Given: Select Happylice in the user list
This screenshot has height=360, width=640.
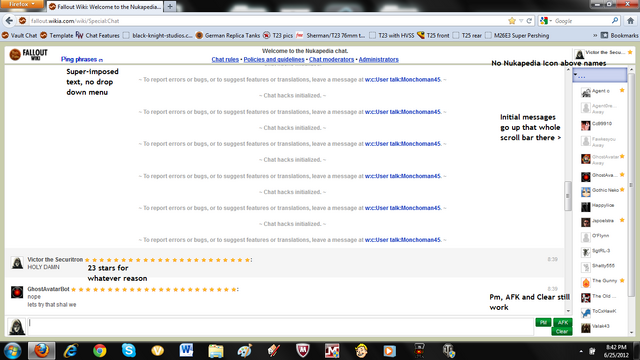Looking at the screenshot, I should coord(603,206).
